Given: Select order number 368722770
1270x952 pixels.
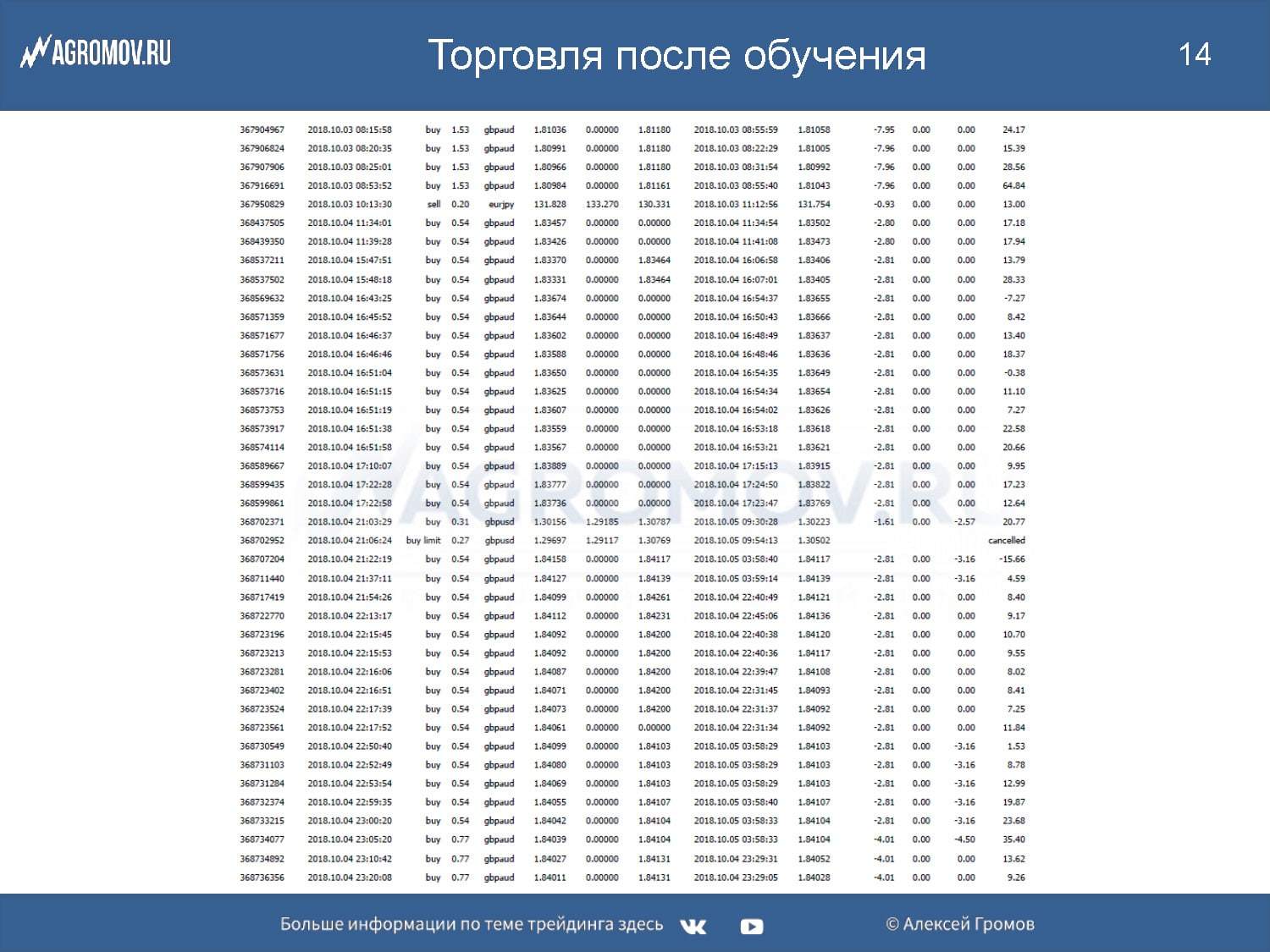Looking at the screenshot, I should 262,616.
